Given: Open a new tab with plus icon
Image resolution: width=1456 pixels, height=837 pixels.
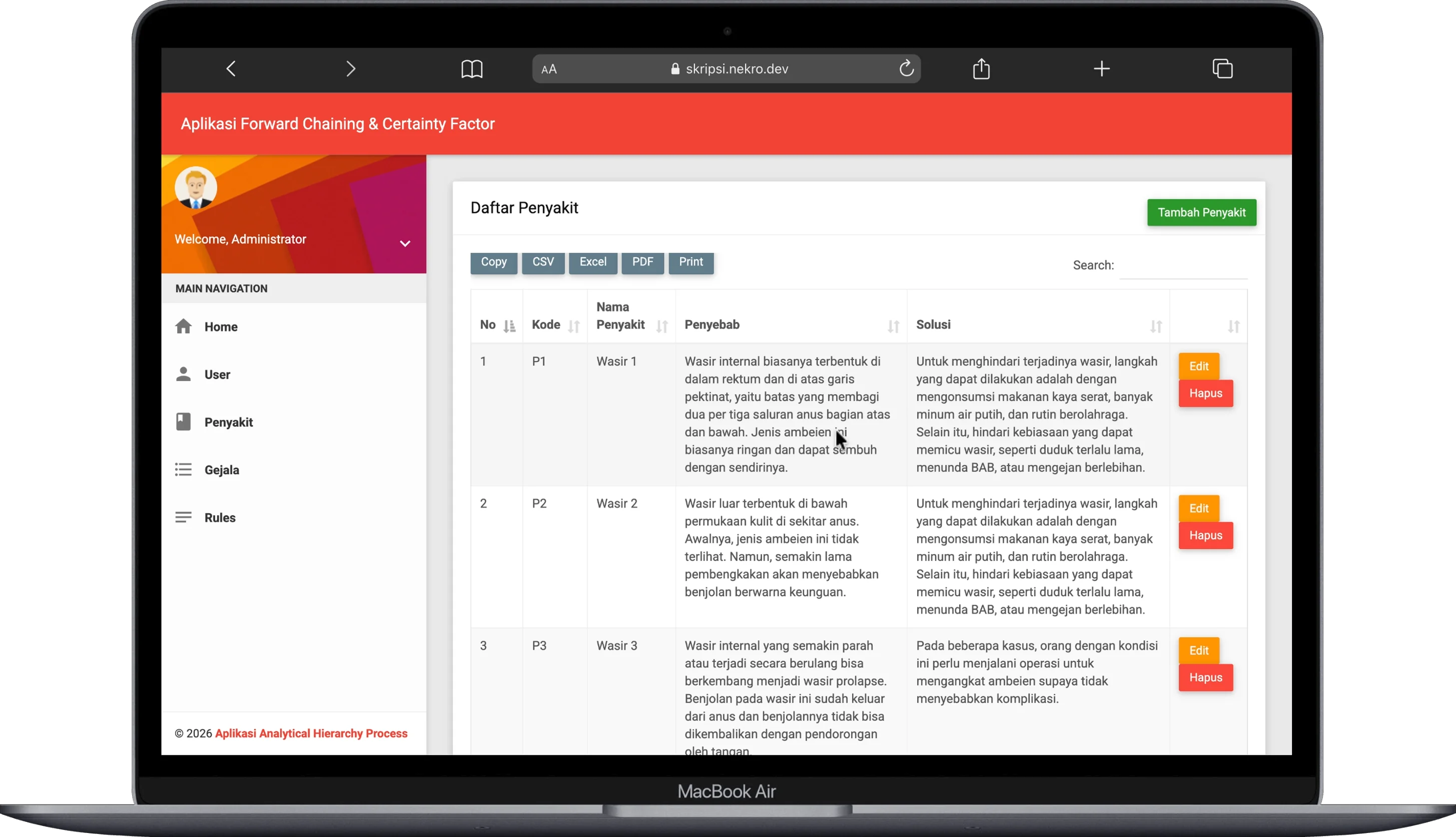Looking at the screenshot, I should click(x=1101, y=69).
